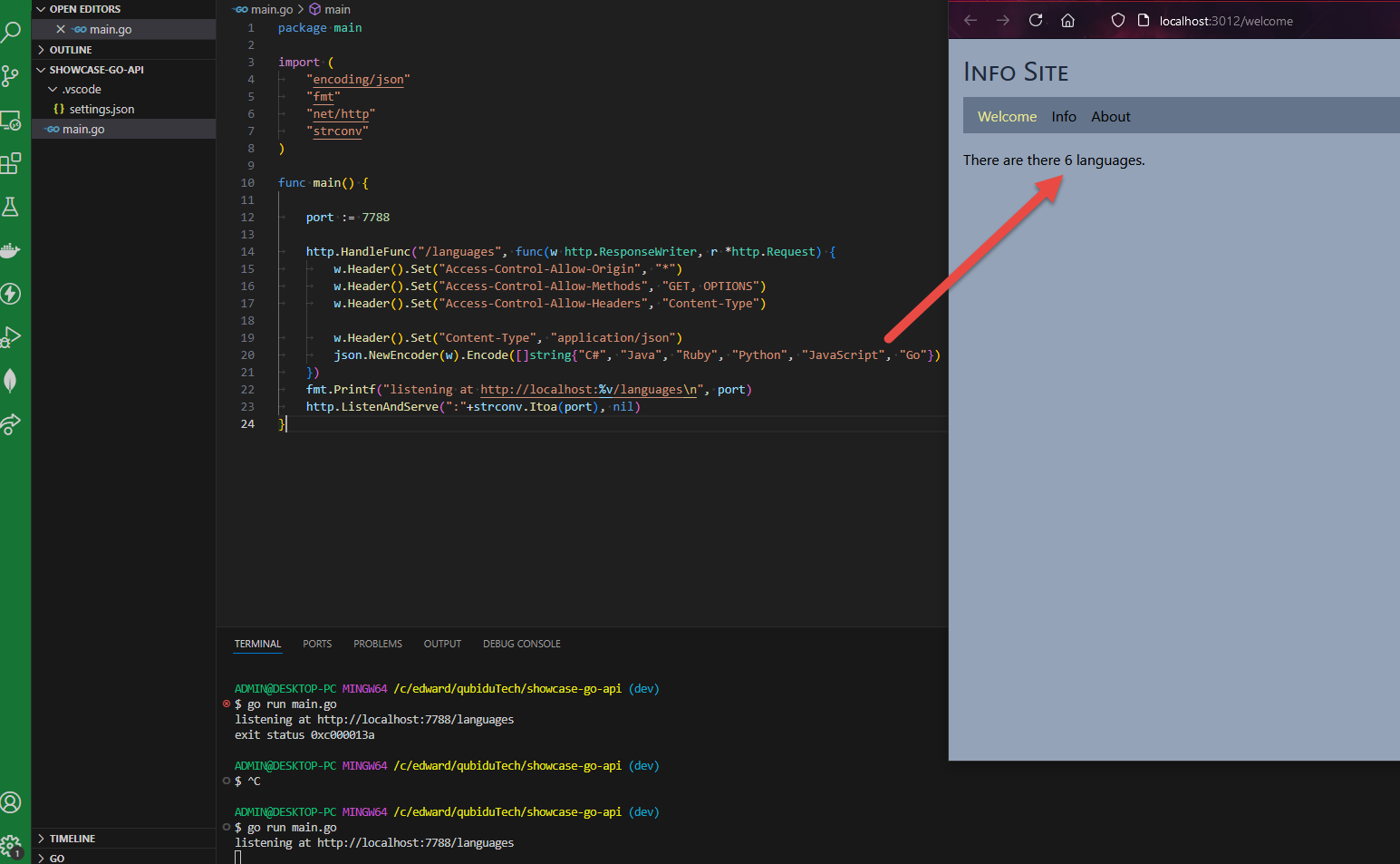
Task: Open the Thunder Client lightning icon
Action: 11,294
